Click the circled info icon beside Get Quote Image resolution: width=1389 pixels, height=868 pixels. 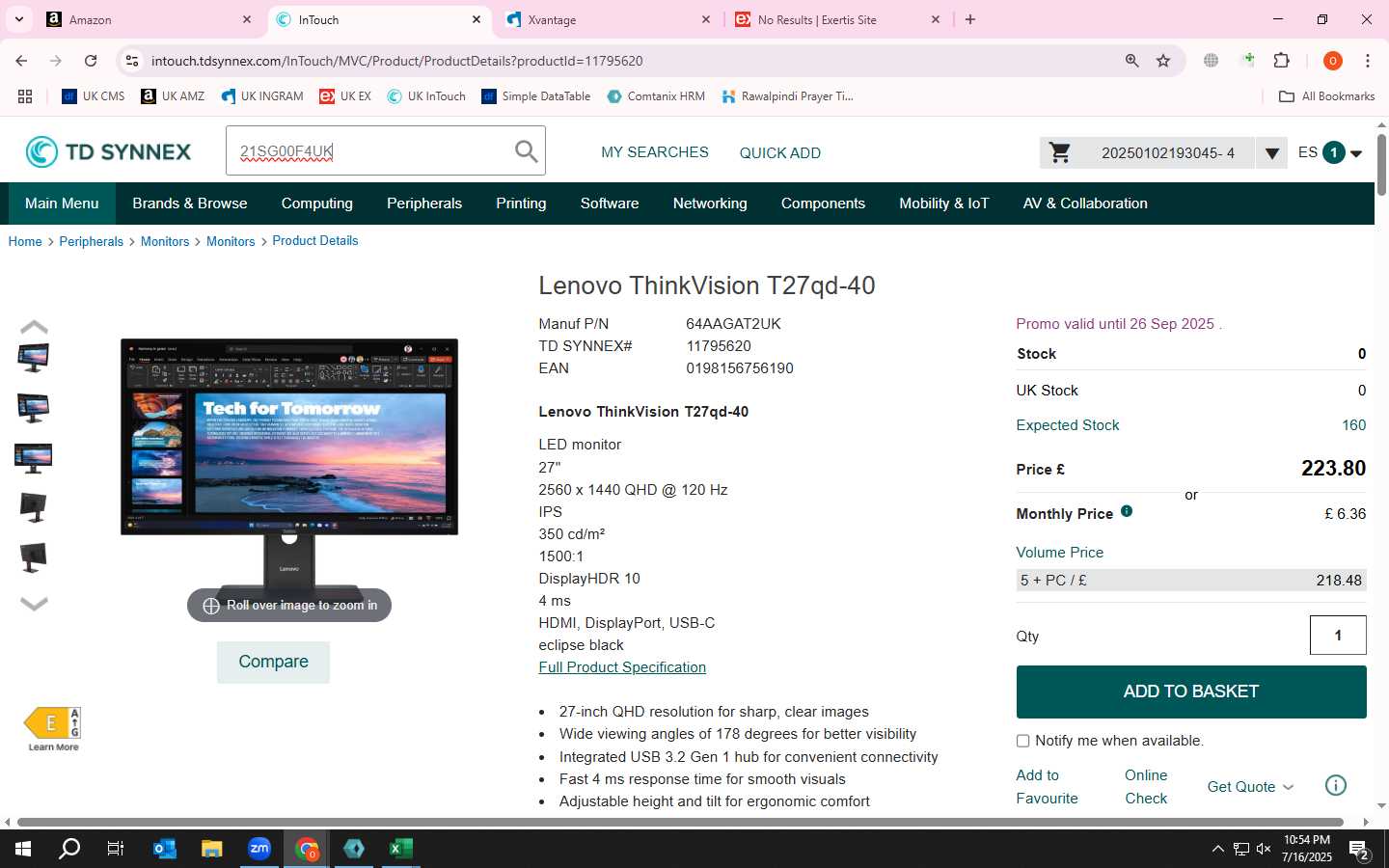coord(1336,785)
